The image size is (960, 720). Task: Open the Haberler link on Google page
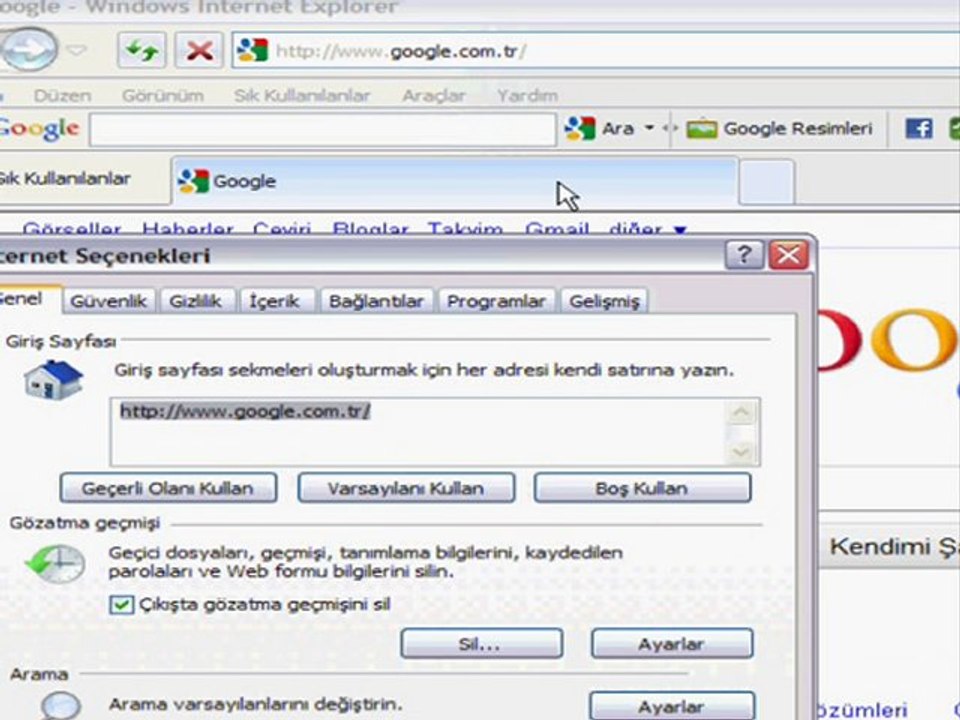click(188, 230)
